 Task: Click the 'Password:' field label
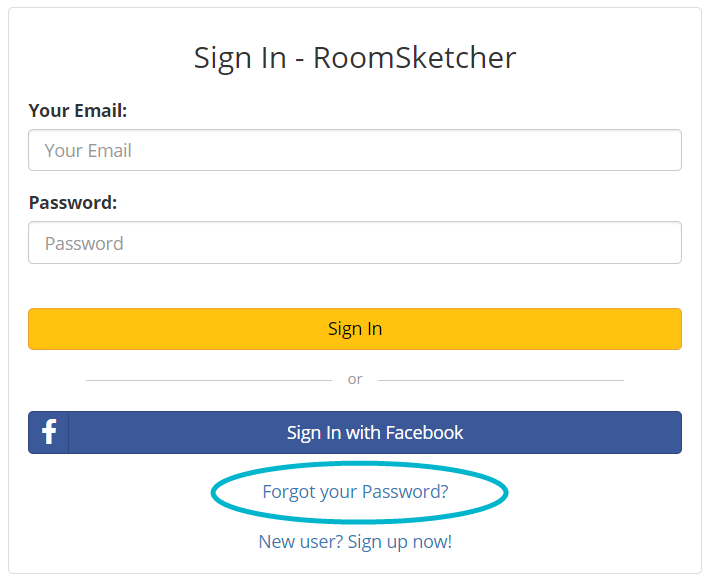(x=73, y=203)
